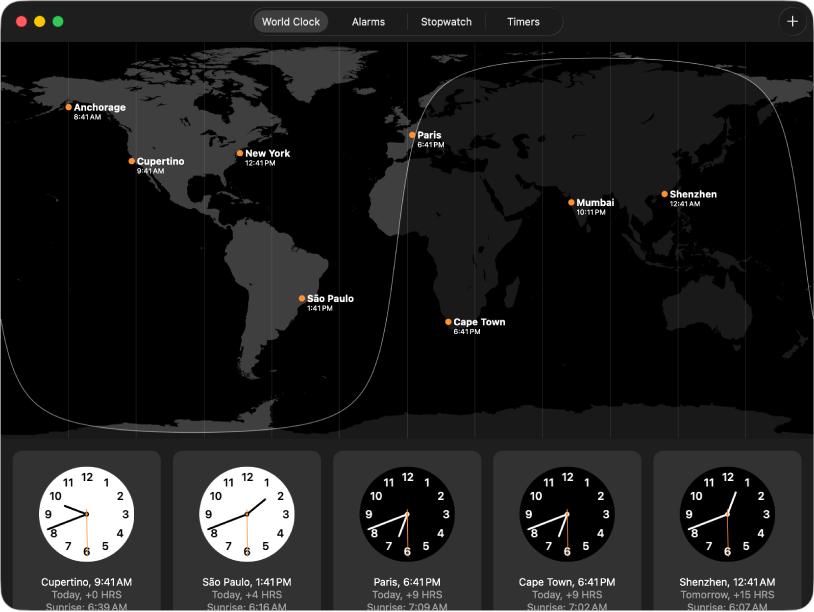Select the Cape Town map pin

click(x=448, y=322)
